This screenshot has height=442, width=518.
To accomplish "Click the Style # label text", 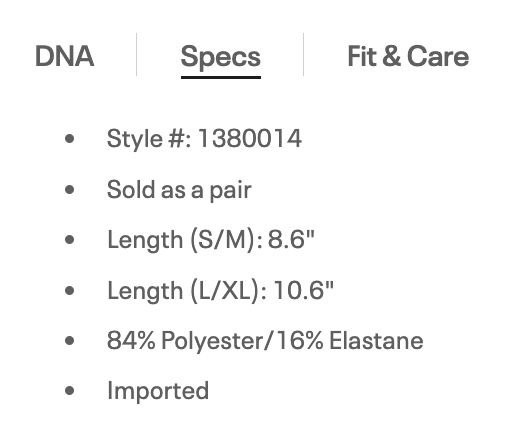I will (149, 139).
